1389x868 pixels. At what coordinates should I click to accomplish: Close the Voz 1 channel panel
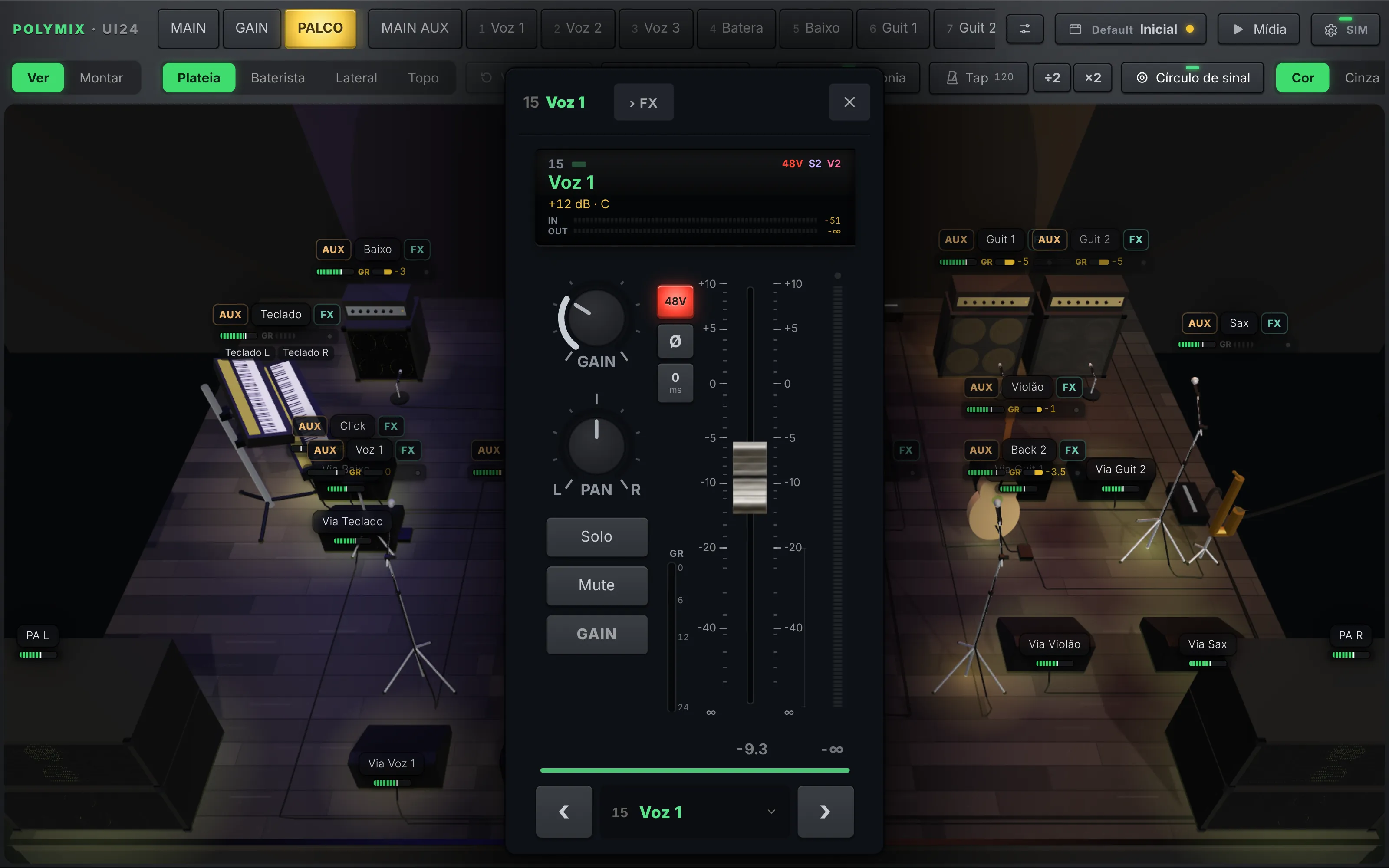pos(849,102)
